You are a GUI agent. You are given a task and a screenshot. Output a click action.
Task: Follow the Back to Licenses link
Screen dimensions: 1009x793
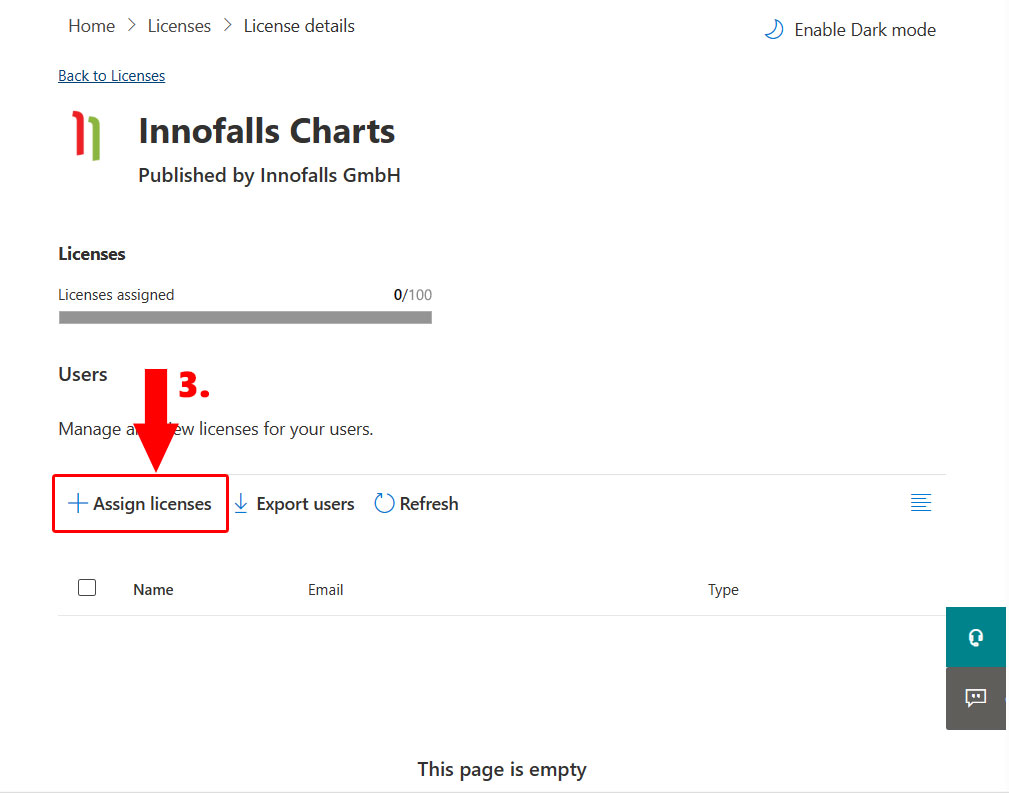pos(111,76)
